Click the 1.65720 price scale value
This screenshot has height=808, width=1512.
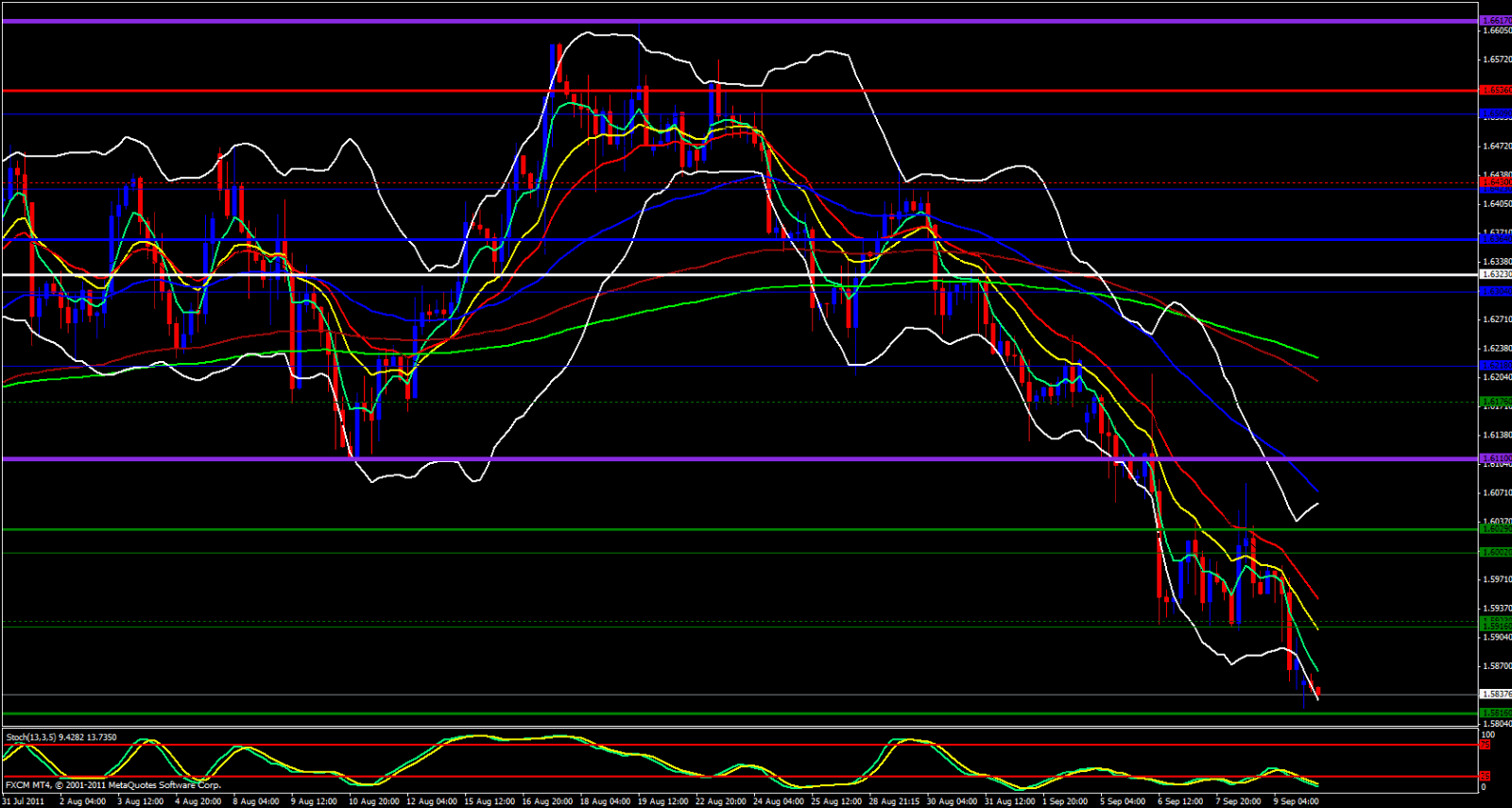(x=1497, y=60)
